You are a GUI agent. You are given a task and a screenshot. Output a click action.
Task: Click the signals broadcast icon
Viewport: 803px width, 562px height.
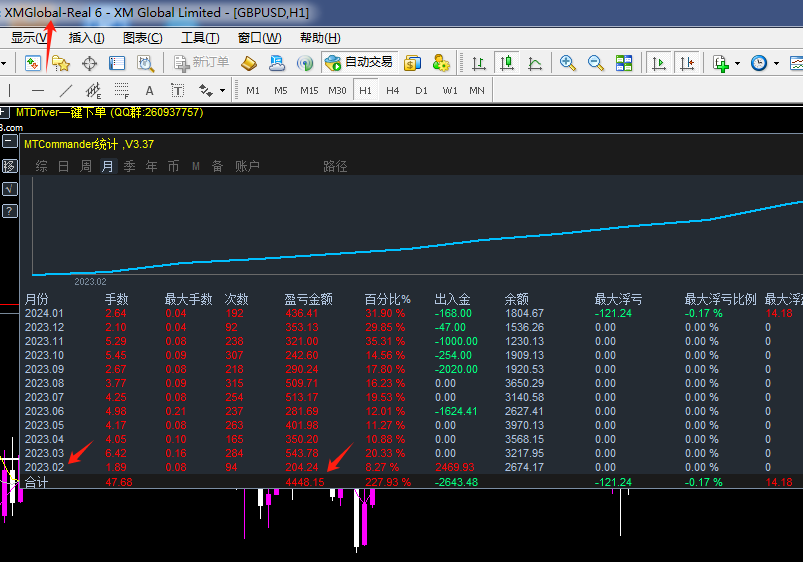coord(305,63)
